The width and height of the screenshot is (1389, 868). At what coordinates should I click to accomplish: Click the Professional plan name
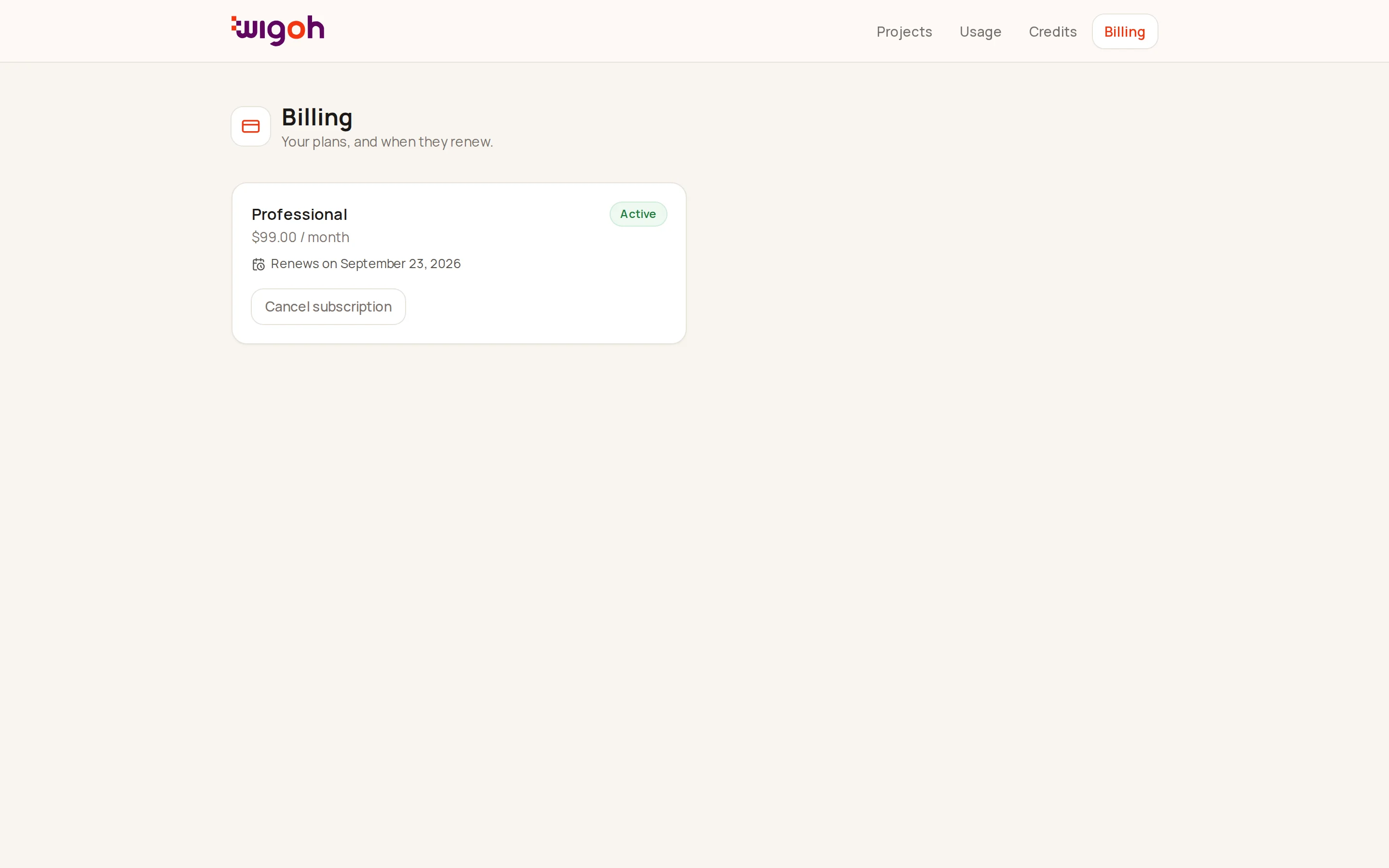[x=300, y=214]
